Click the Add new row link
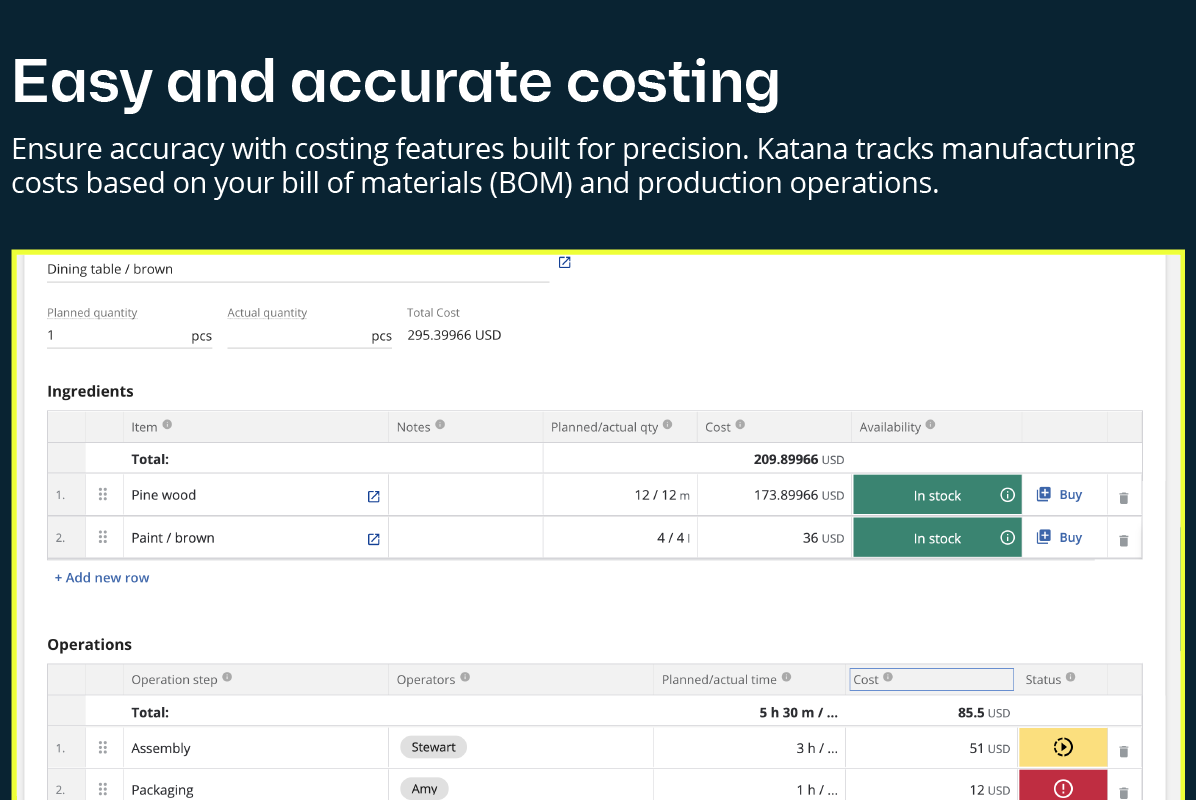Screen dimensions: 1196x800 102,578
